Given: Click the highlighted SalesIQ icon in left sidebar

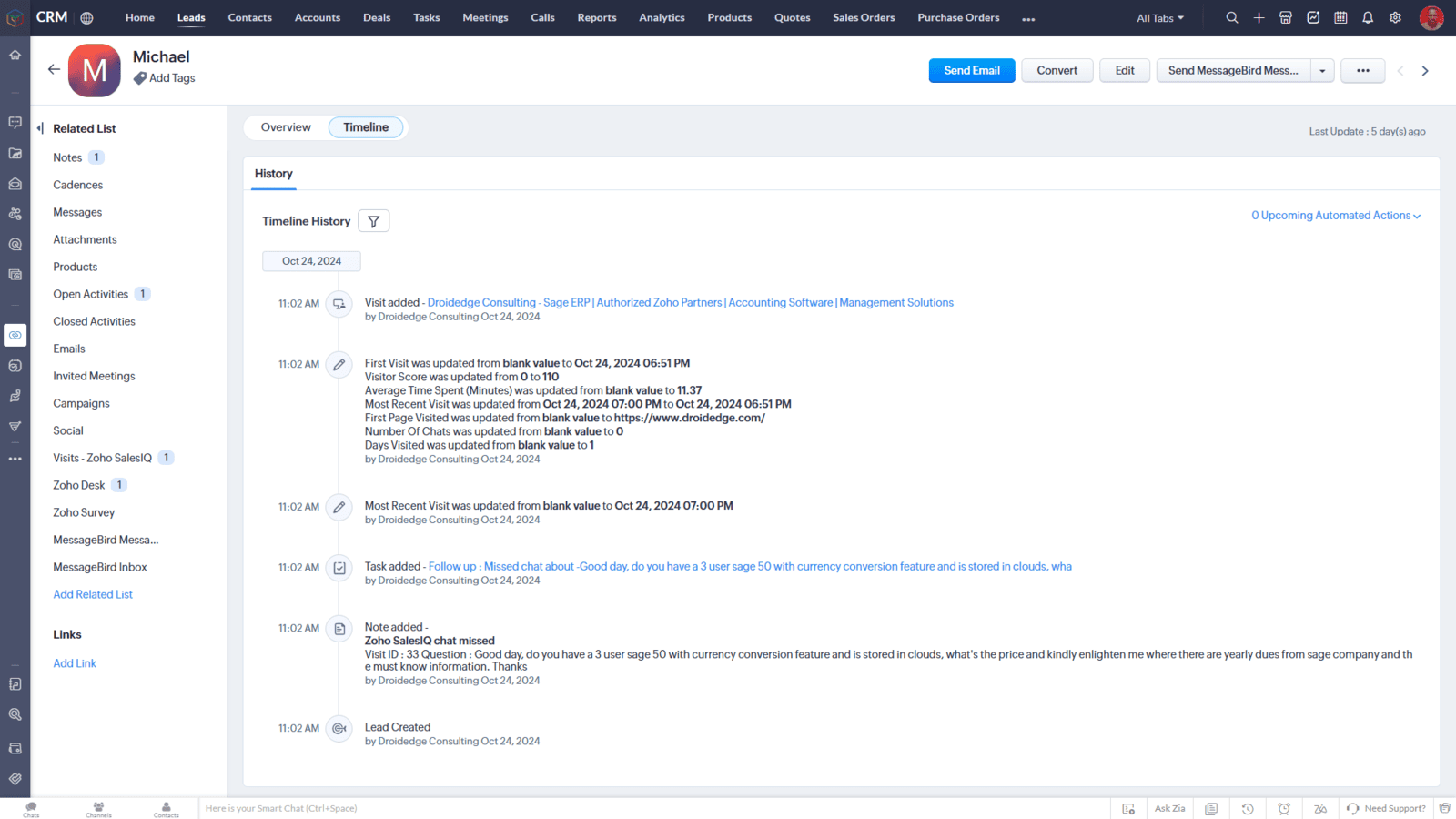Looking at the screenshot, I should (15, 335).
